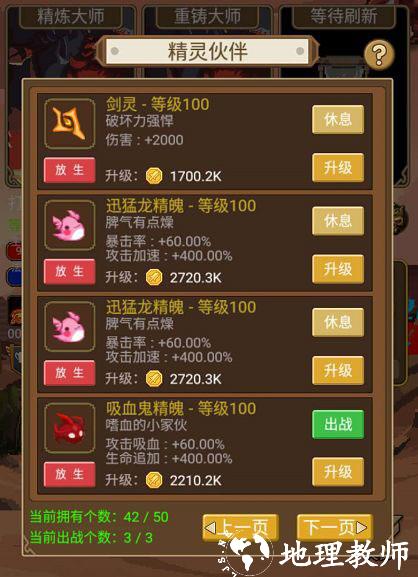
Task: Open the question mark help icon
Action: point(379,55)
